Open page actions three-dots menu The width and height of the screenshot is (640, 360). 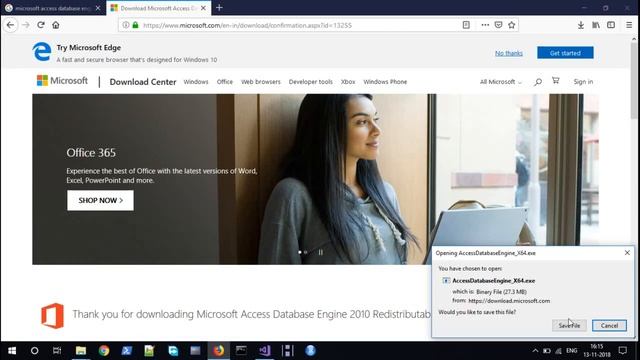(x=485, y=25)
